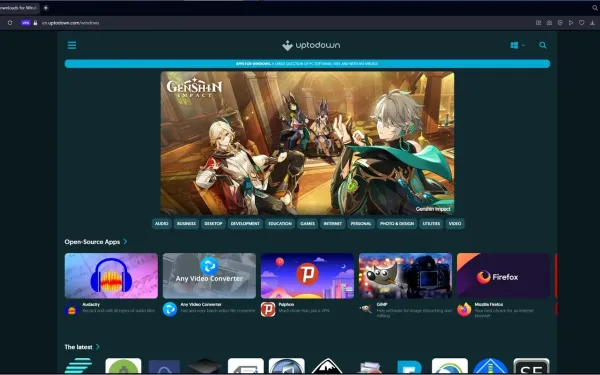This screenshot has height=375, width=600.
Task: Open the blue circular app icon in The latest
Action: pos(491,366)
